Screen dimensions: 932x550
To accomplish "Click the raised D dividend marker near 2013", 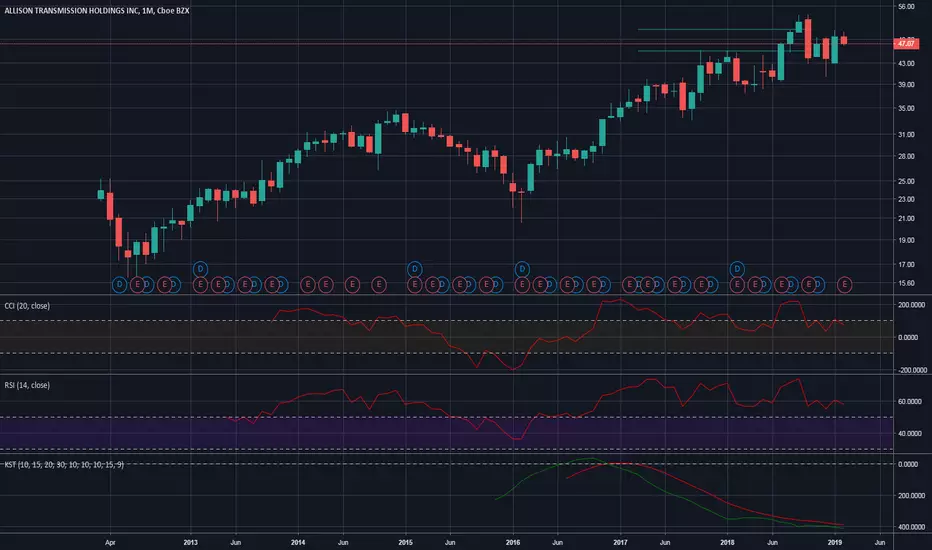I will [200, 269].
